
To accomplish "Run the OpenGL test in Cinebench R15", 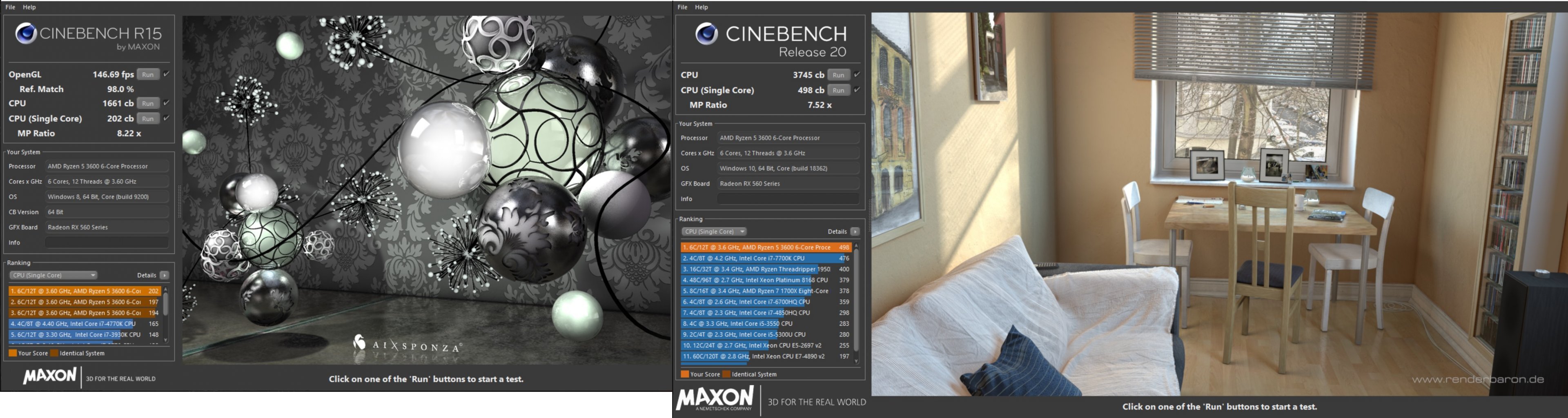I will (x=148, y=74).
